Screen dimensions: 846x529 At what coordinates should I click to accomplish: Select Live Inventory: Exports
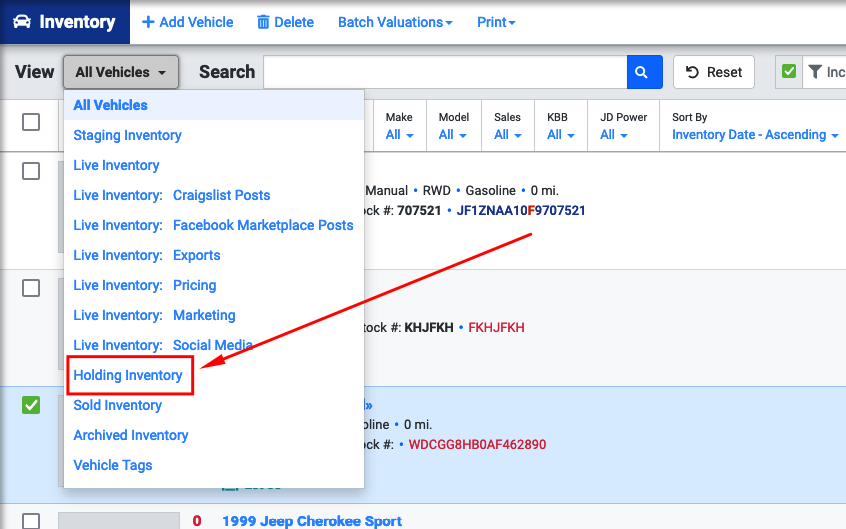click(x=147, y=255)
